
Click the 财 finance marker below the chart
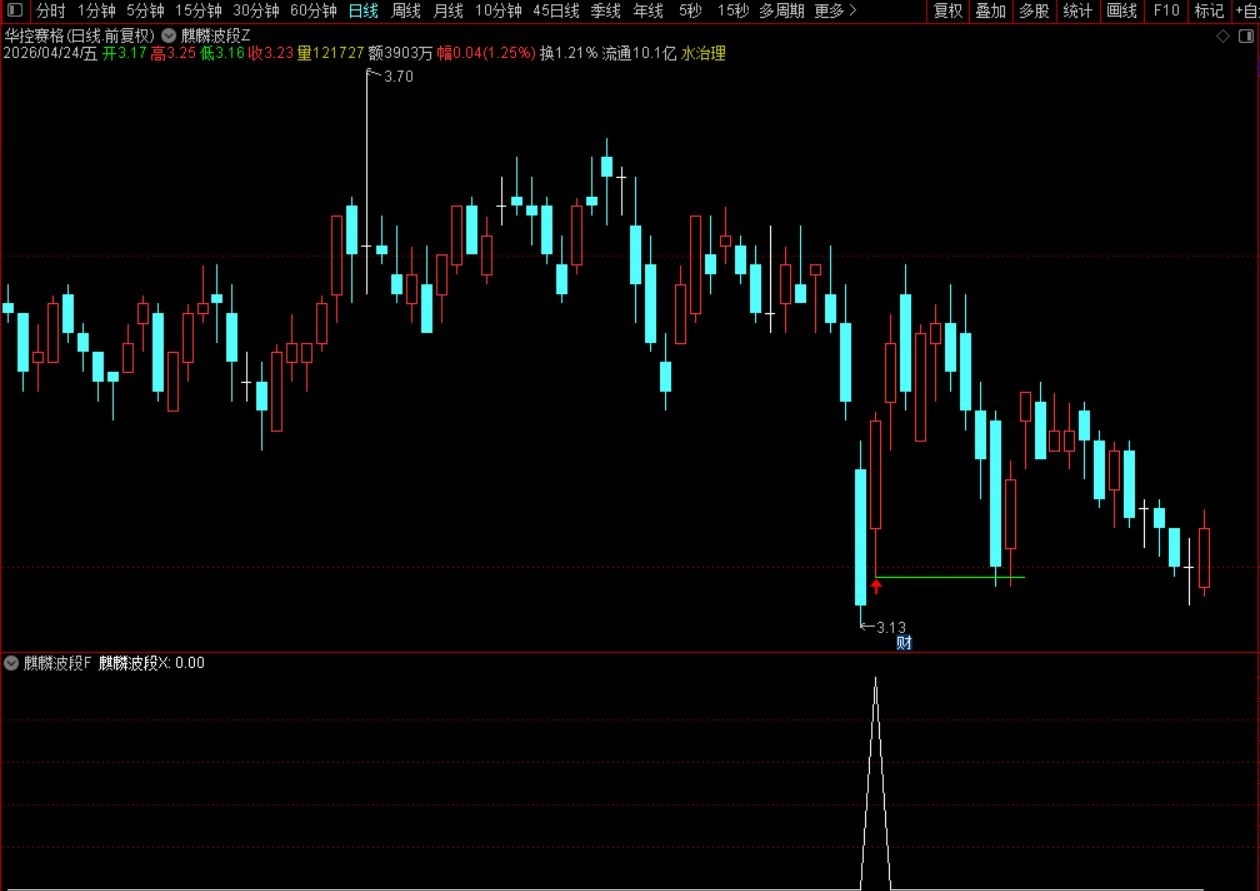point(904,643)
